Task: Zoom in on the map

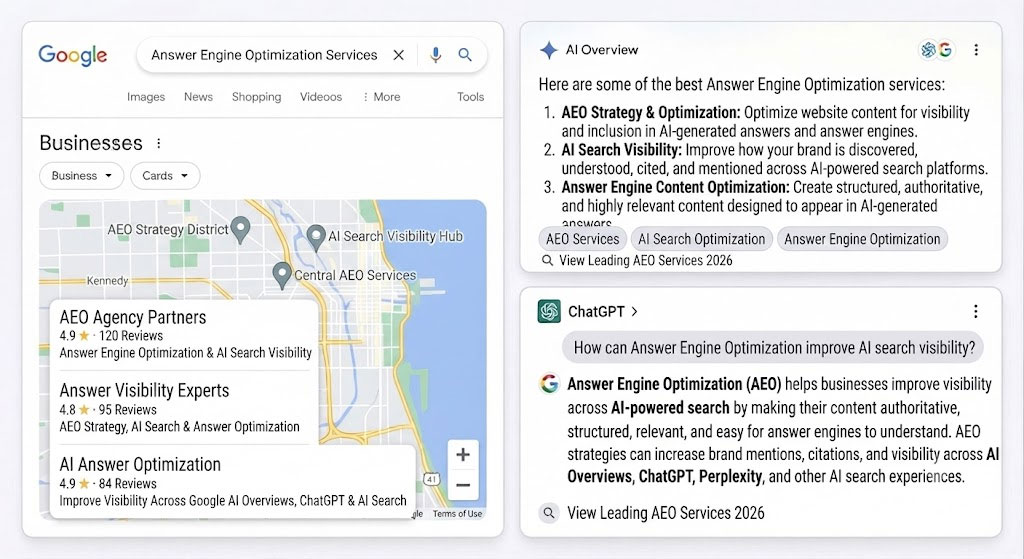Action: [x=463, y=455]
